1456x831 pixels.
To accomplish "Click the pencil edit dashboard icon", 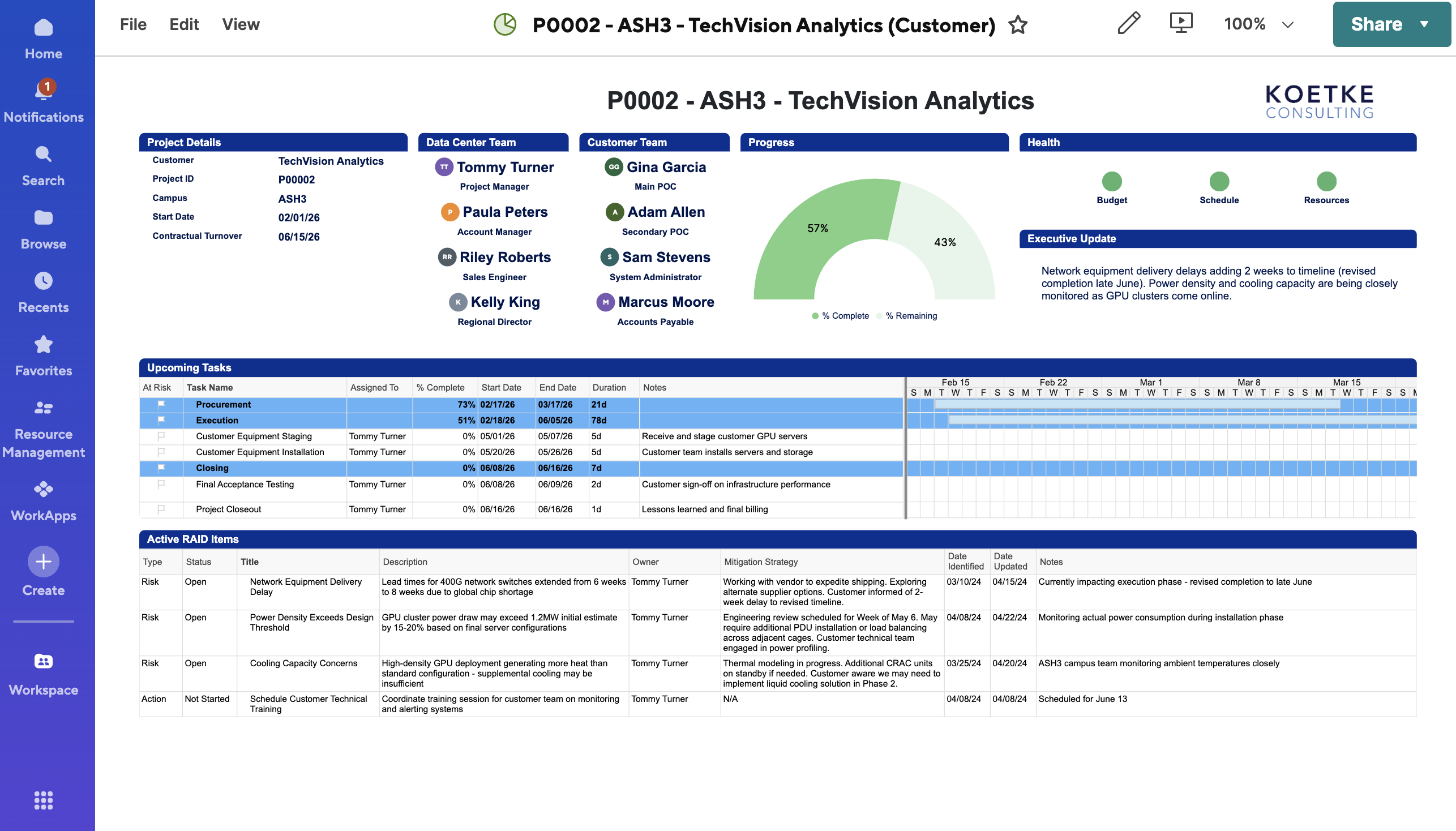I will coord(1128,23).
